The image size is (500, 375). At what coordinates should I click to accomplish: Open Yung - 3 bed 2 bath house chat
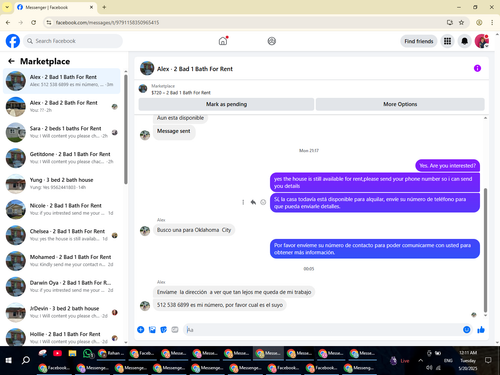pyautogui.click(x=62, y=183)
